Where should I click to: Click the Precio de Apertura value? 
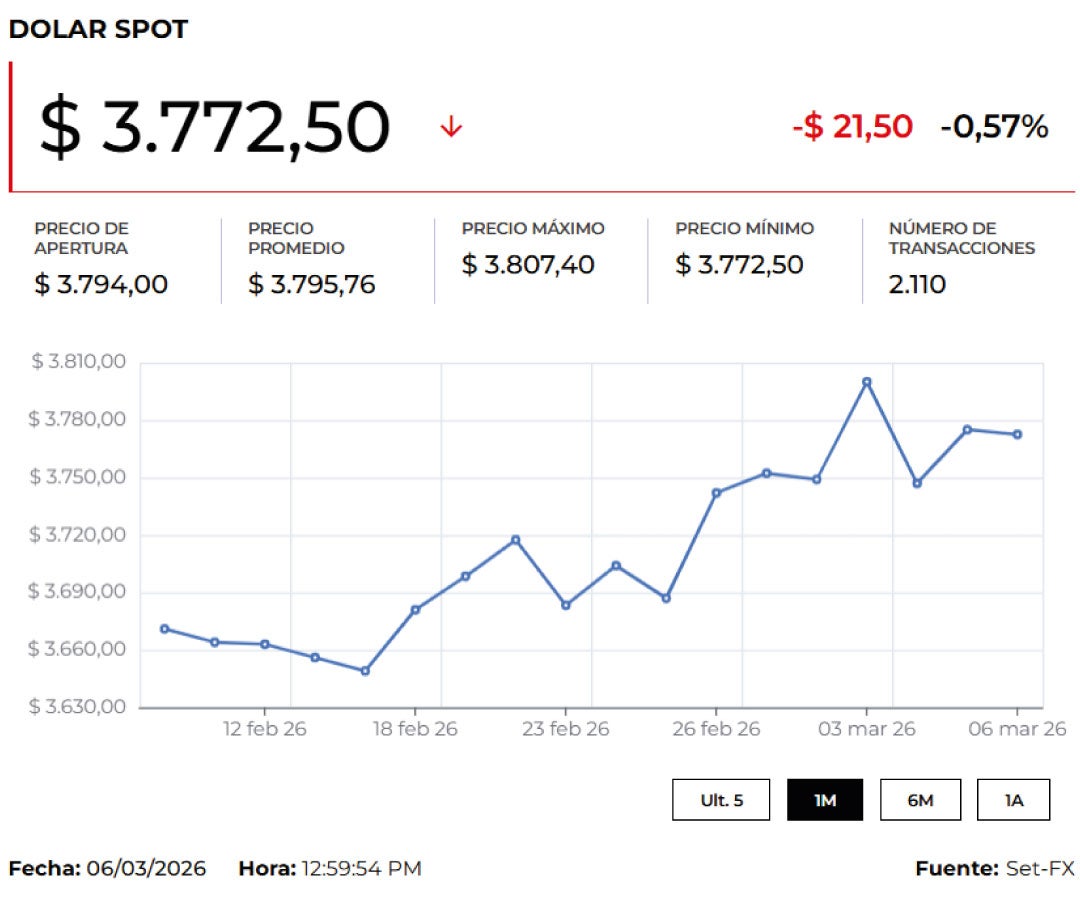tap(101, 285)
